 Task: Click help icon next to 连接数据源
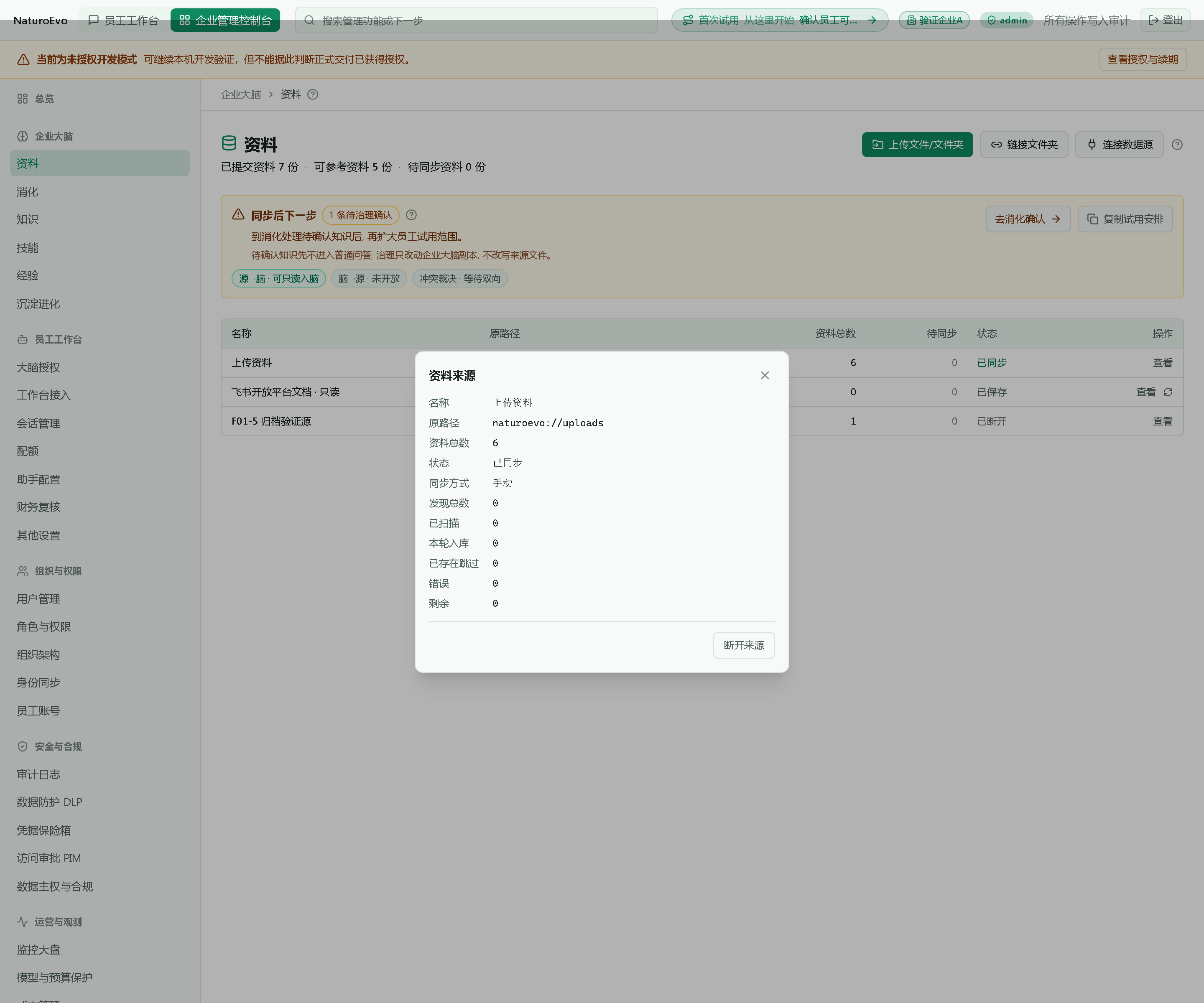[x=1177, y=145]
